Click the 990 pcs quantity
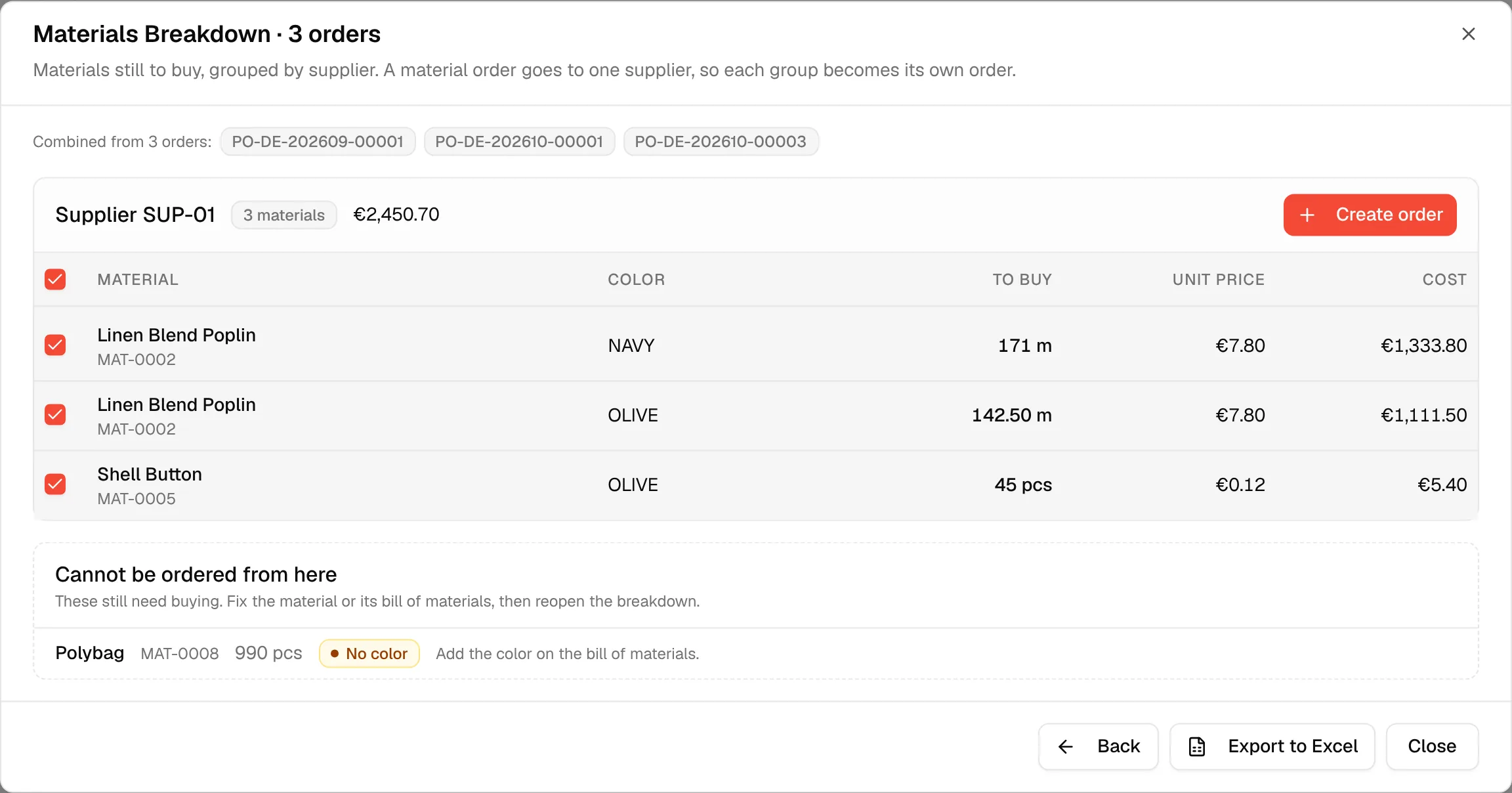Image resolution: width=1512 pixels, height=793 pixels. [268, 653]
